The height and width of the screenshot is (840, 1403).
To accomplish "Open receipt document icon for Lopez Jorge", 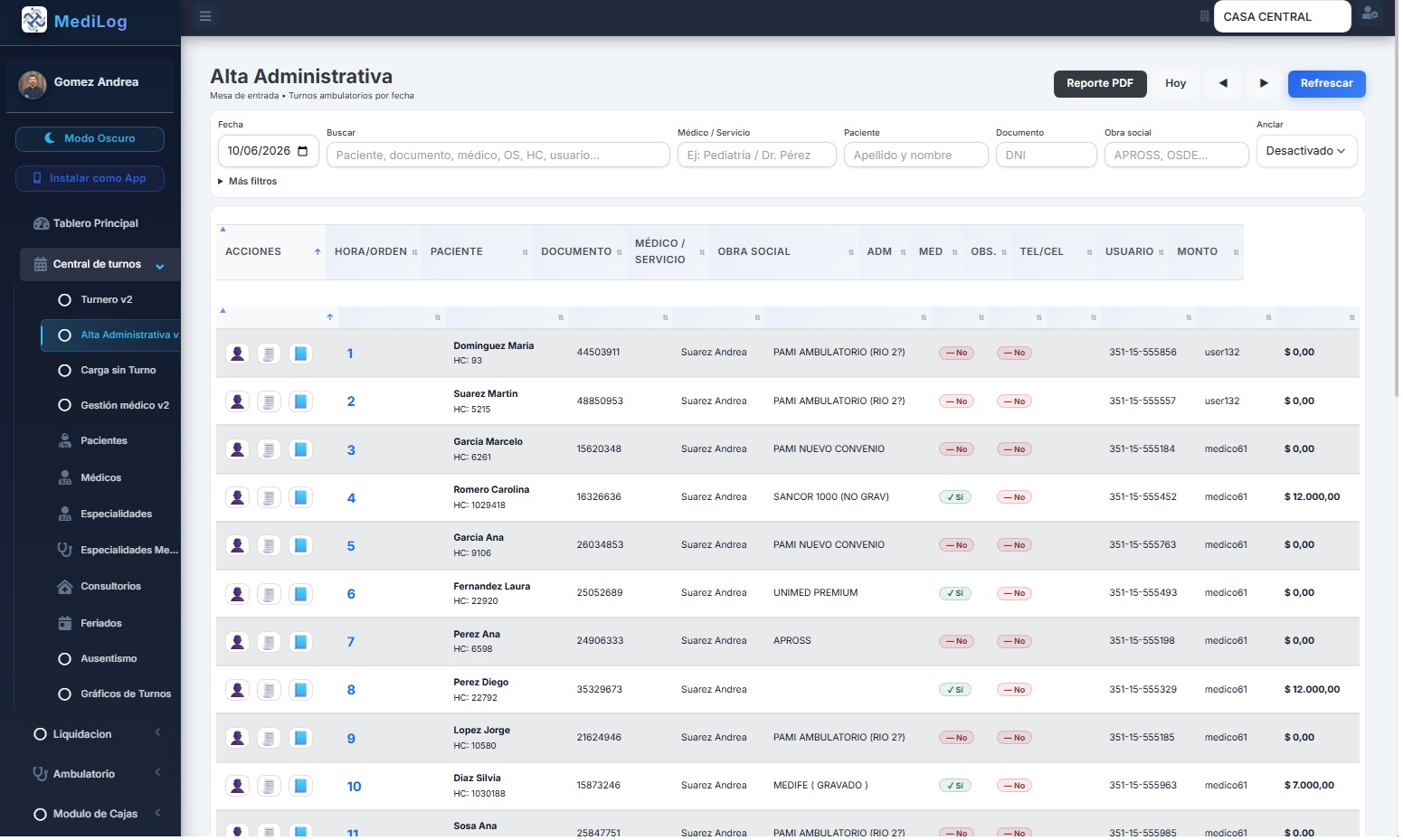I will click(x=269, y=738).
